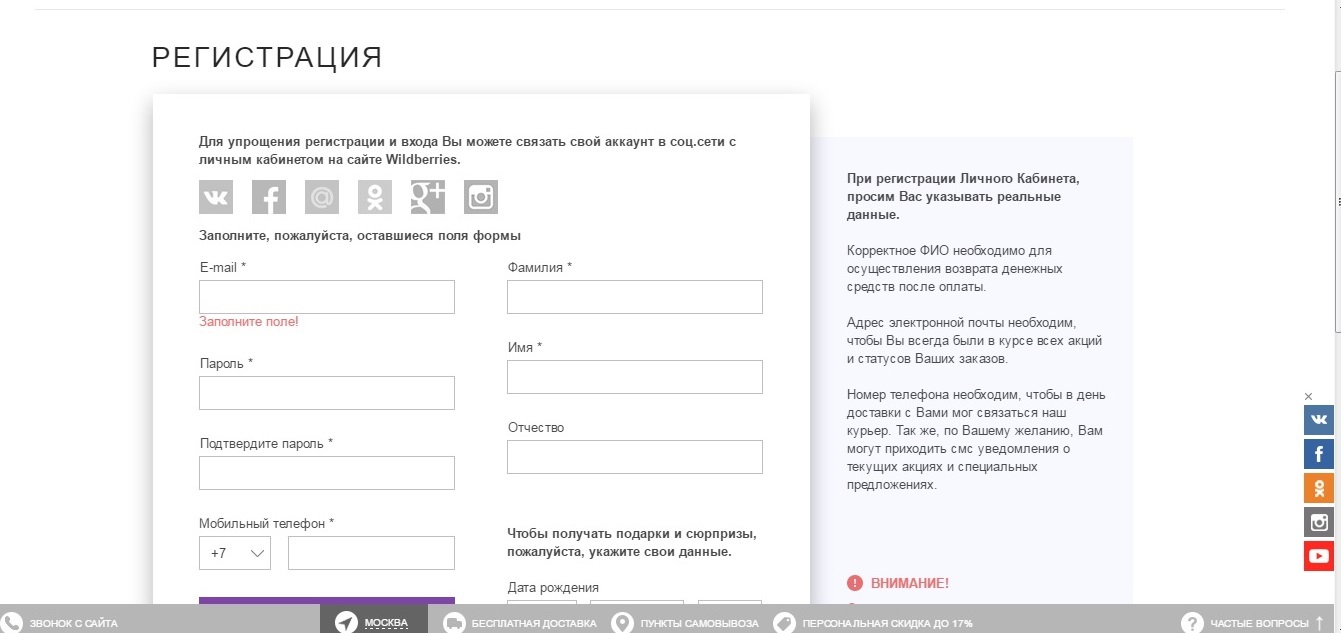The image size is (1341, 633).
Task: Link Facebook account via gray form icon
Action: 269,198
